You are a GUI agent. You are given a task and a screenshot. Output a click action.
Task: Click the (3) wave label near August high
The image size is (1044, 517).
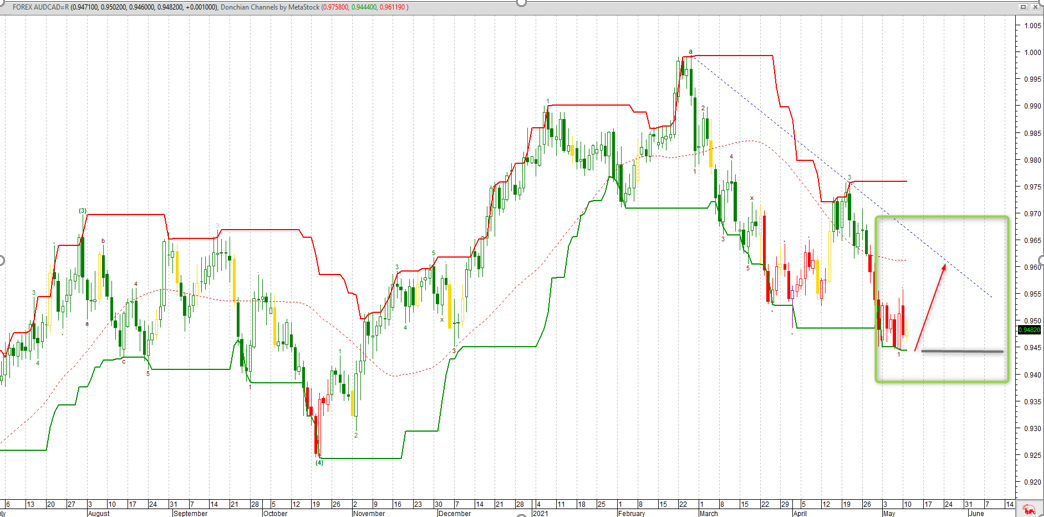(83, 211)
